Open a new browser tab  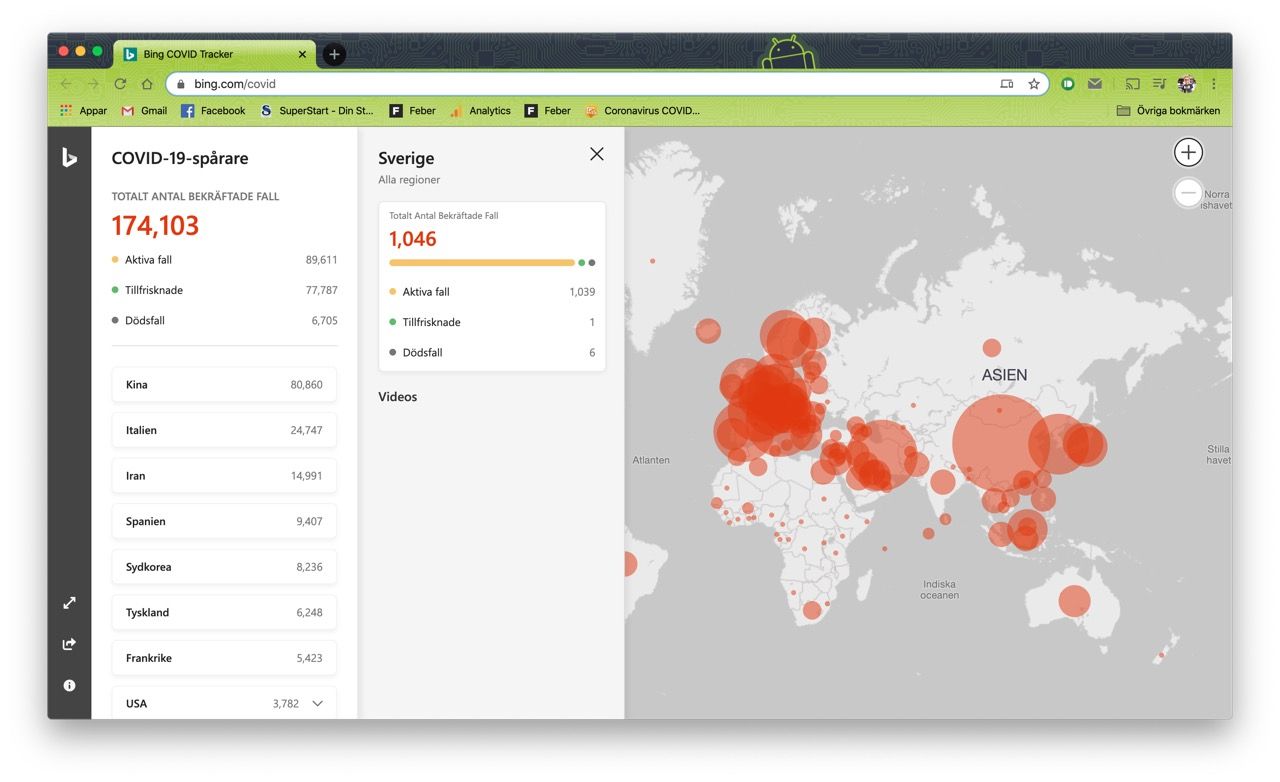point(334,54)
